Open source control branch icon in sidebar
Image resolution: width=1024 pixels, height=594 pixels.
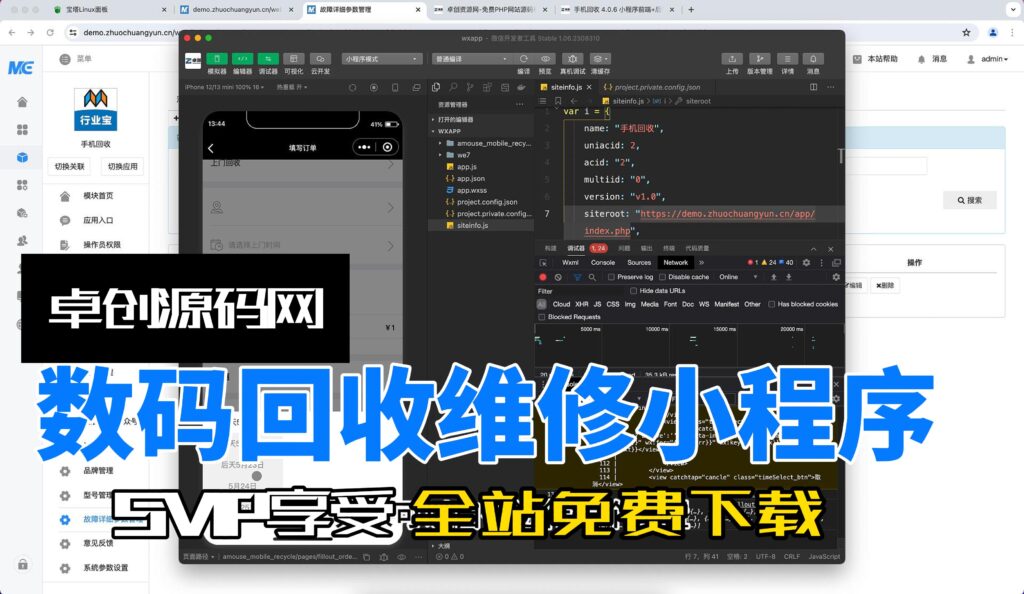pyautogui.click(x=470, y=87)
